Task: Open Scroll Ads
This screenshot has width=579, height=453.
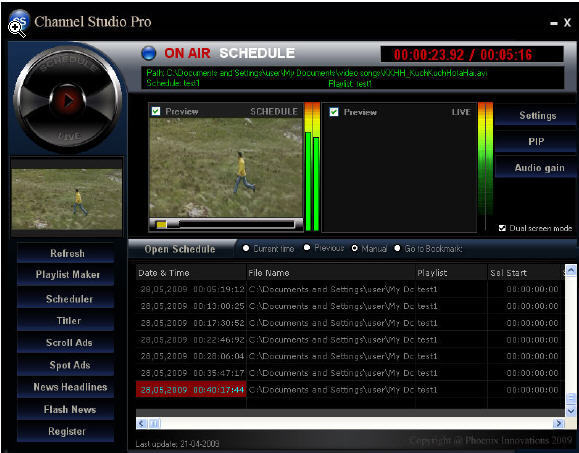Action: [x=66, y=343]
